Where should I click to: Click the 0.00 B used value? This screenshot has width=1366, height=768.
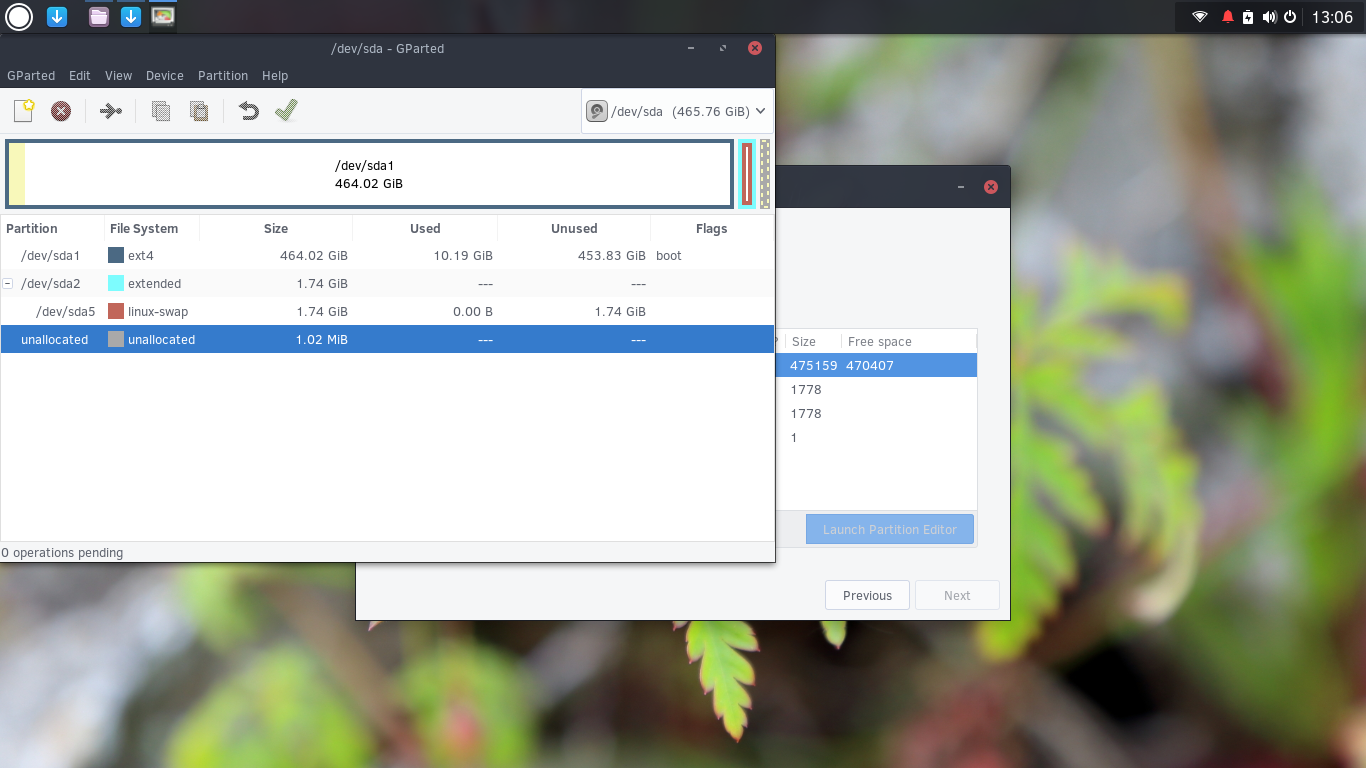pyautogui.click(x=473, y=312)
